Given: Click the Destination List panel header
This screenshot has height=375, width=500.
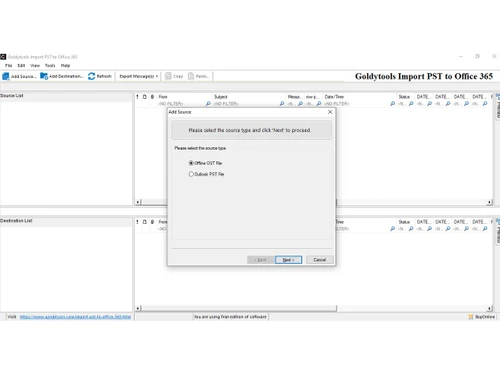Looking at the screenshot, I should click(66, 221).
